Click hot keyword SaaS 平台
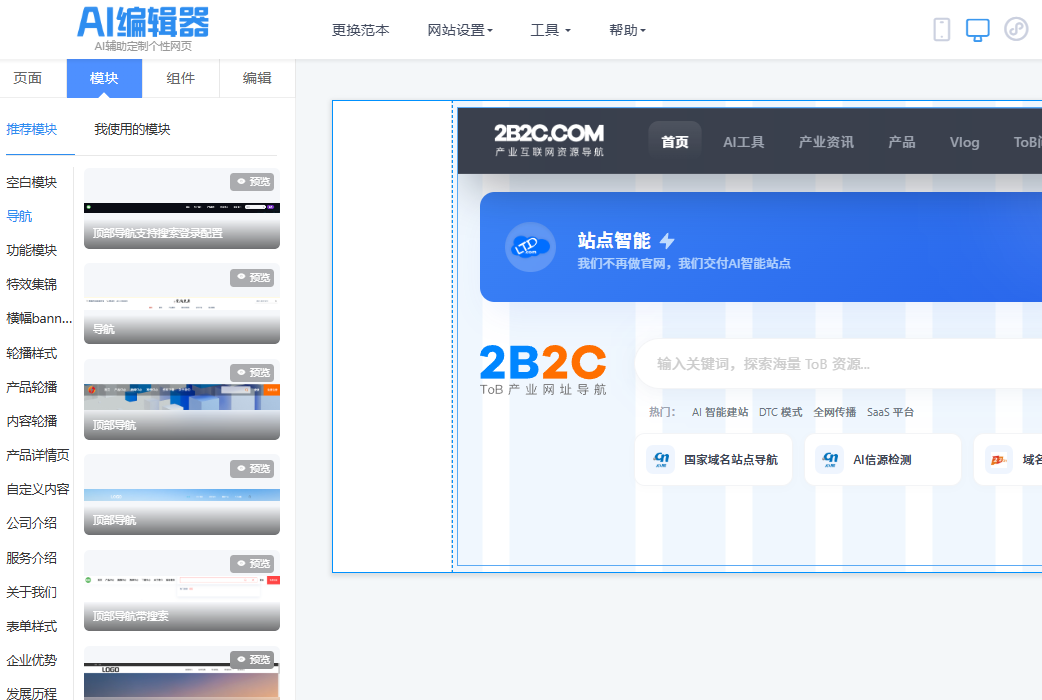The width and height of the screenshot is (1042, 700). click(x=890, y=412)
